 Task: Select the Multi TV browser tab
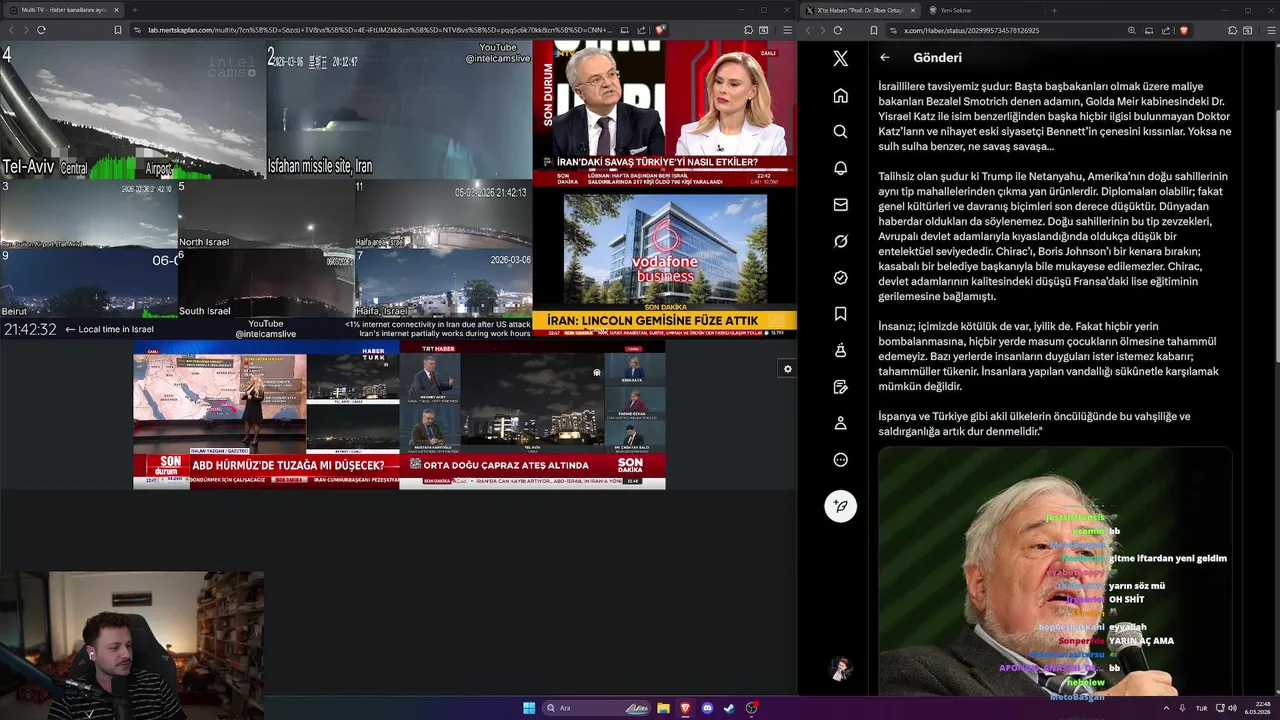(64, 10)
